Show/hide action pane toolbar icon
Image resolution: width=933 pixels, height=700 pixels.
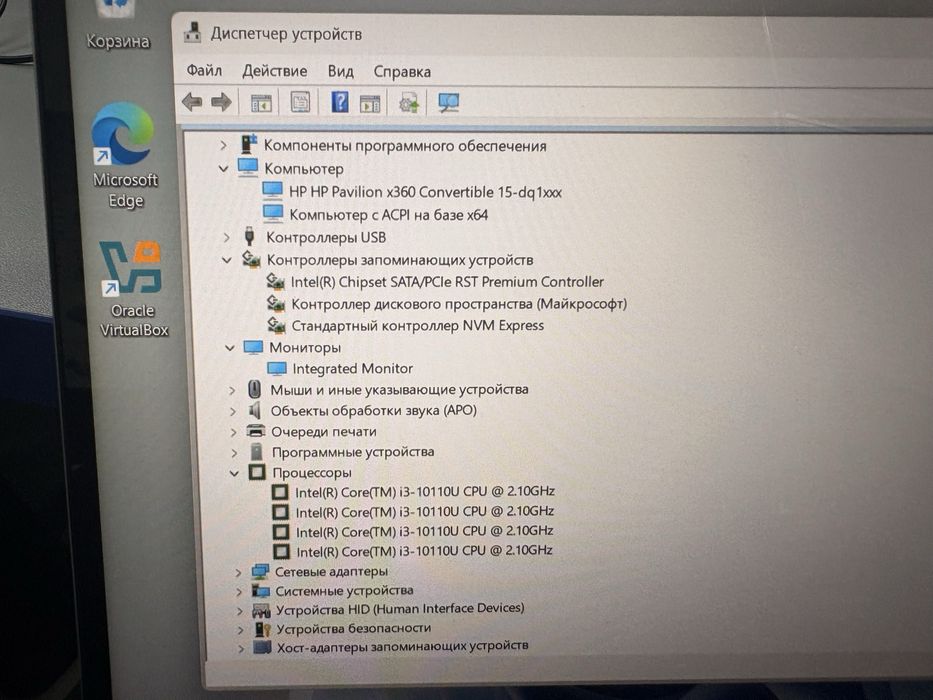(370, 104)
